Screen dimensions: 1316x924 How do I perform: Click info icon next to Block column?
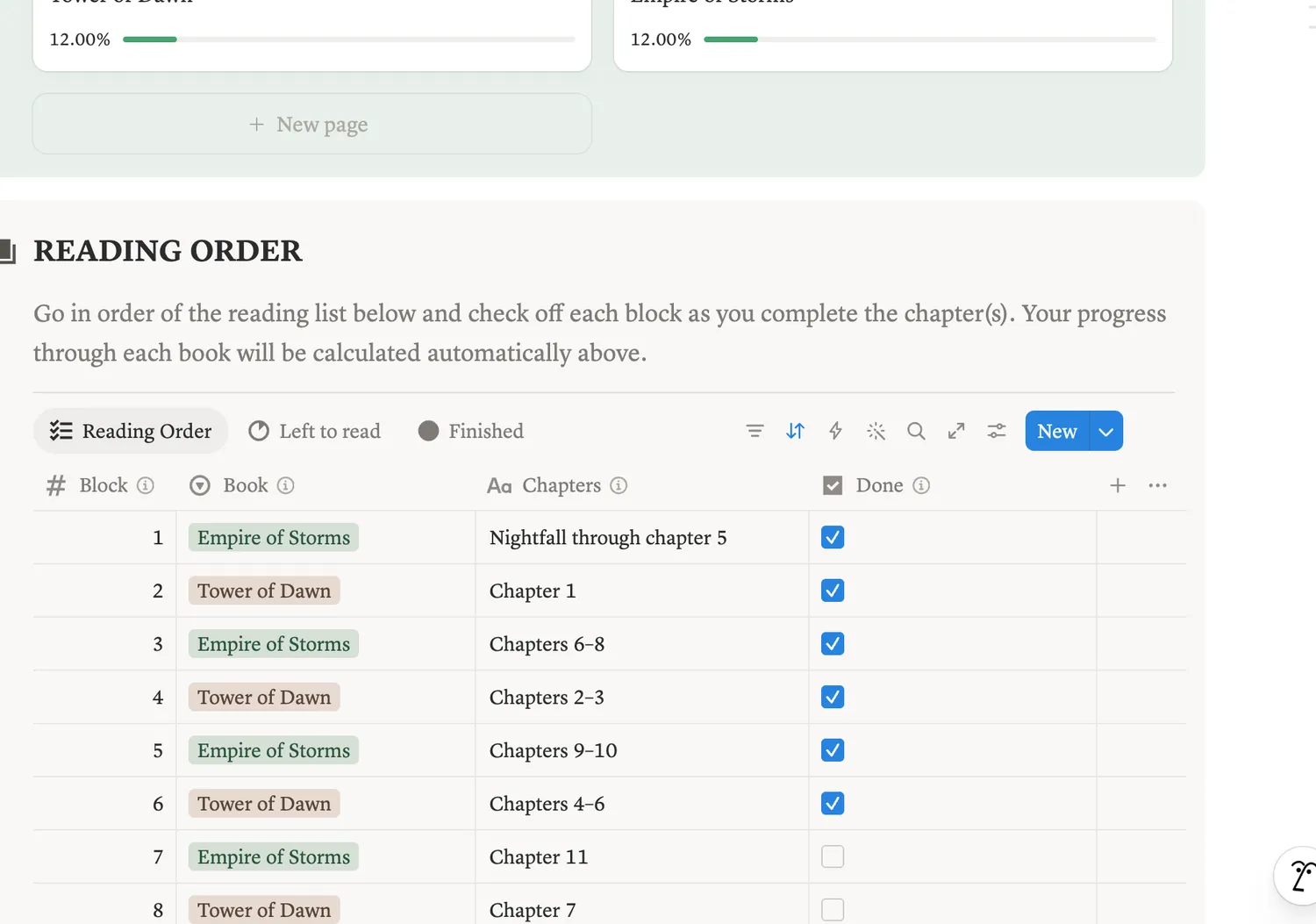pyautogui.click(x=146, y=485)
